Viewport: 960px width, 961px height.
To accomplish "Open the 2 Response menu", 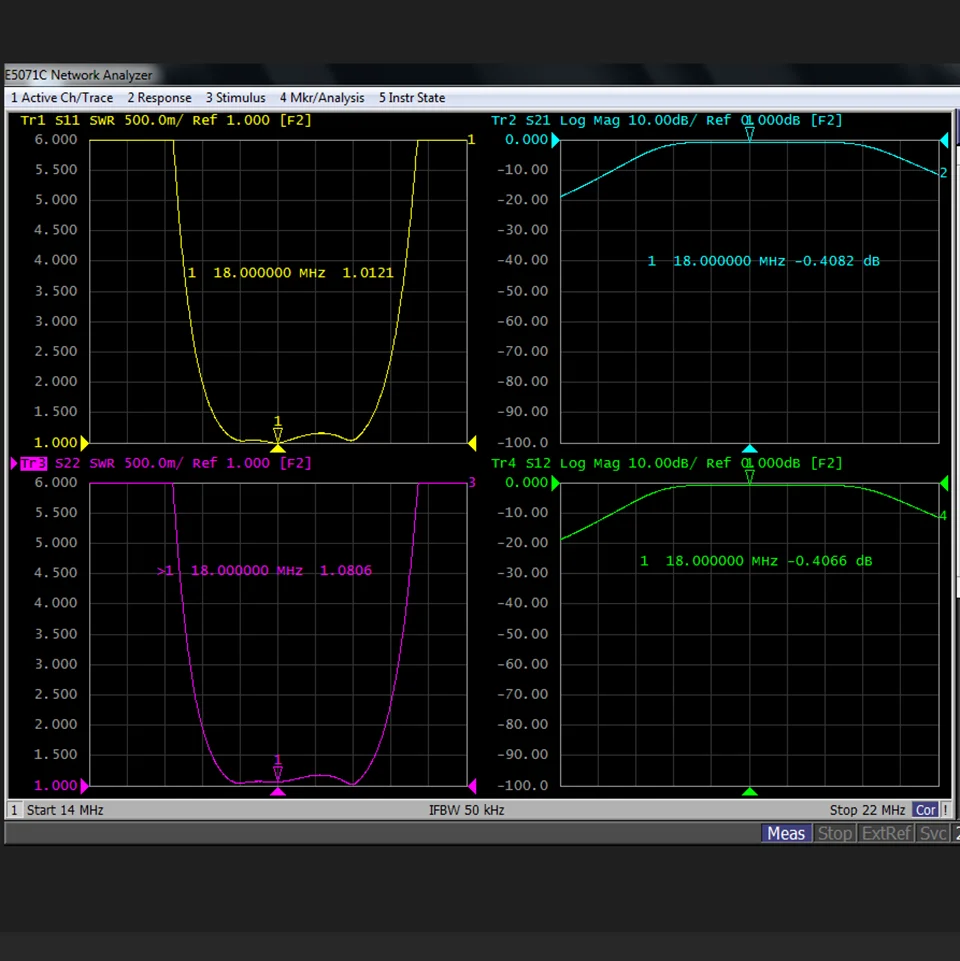I will [159, 98].
